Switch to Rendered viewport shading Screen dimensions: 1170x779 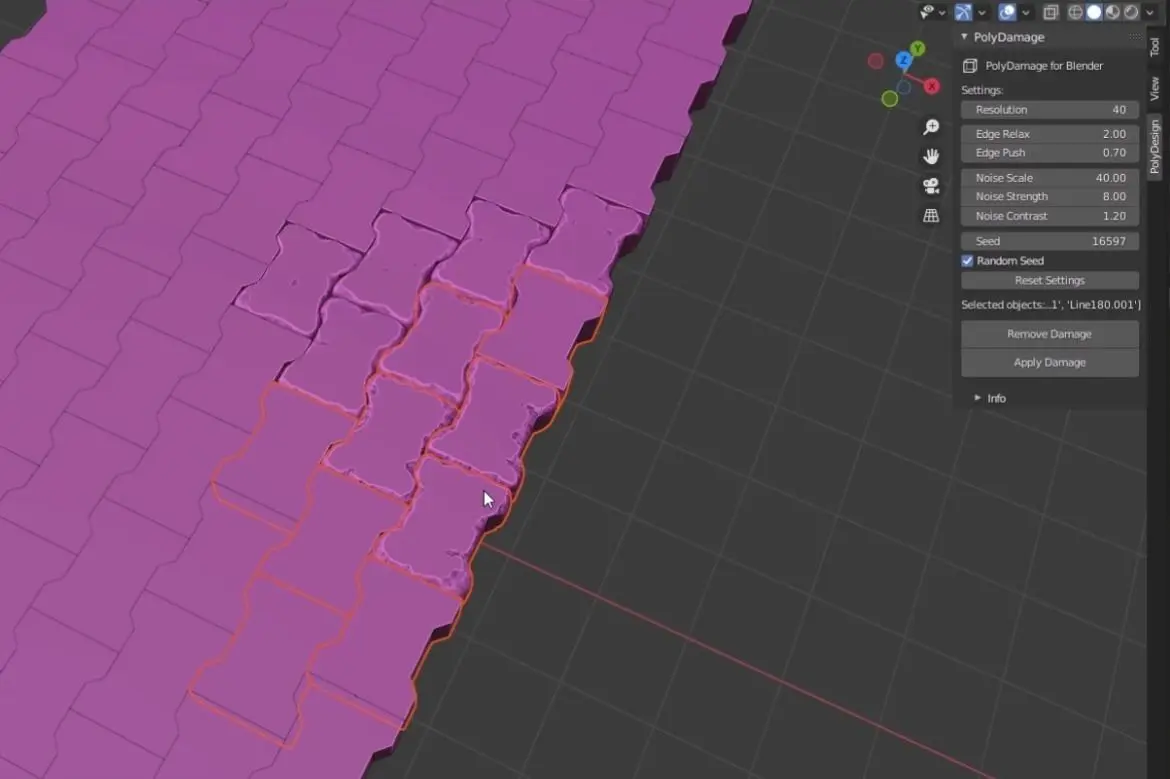(x=1131, y=12)
